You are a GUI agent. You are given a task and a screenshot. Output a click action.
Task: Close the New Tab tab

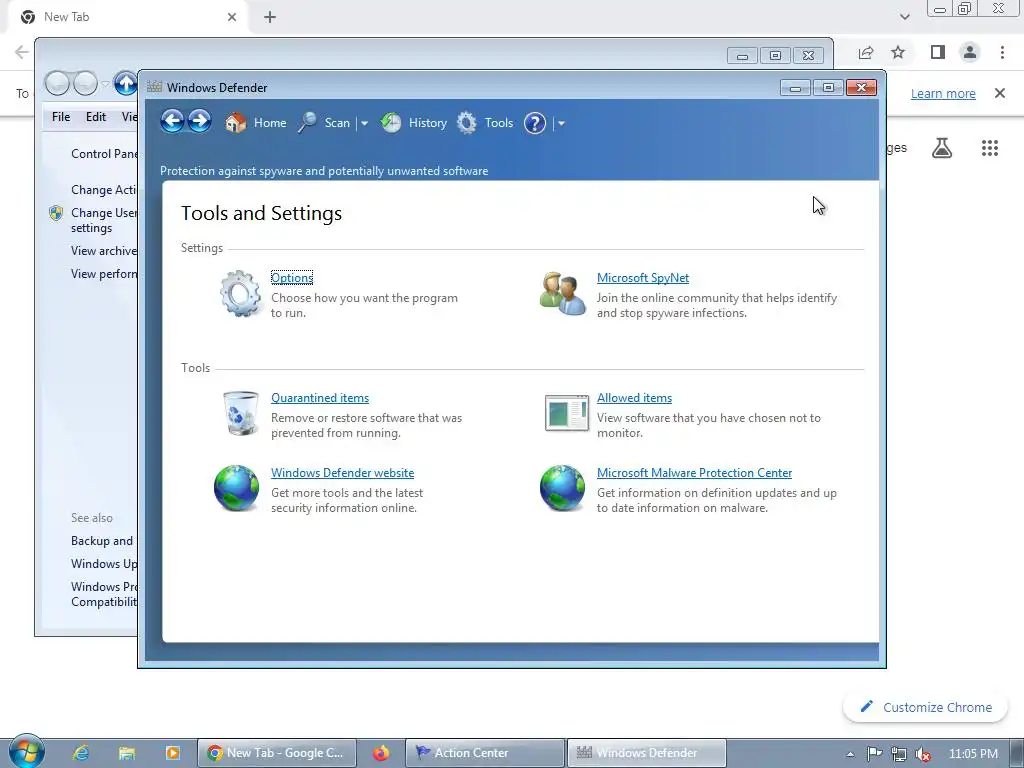tap(232, 17)
